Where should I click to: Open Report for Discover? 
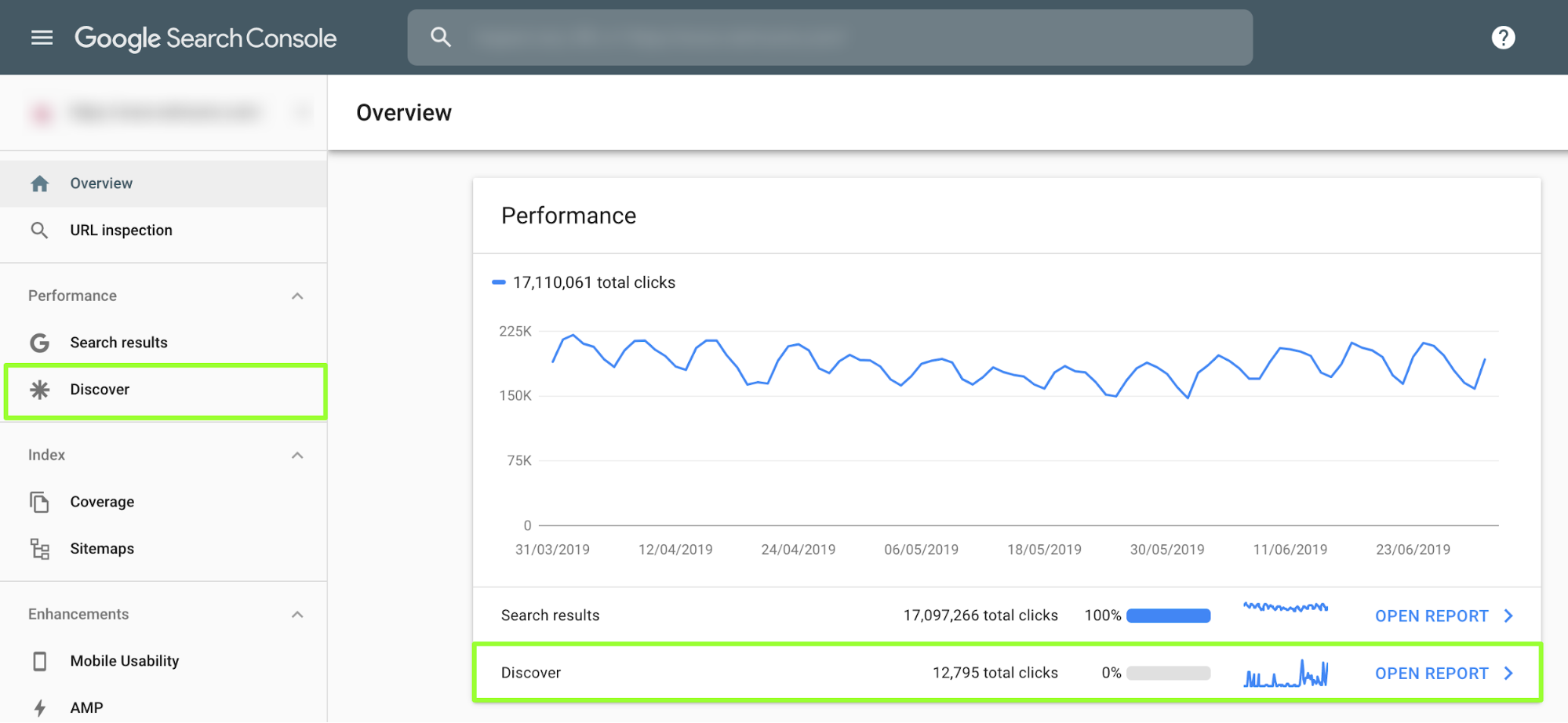coord(1432,674)
